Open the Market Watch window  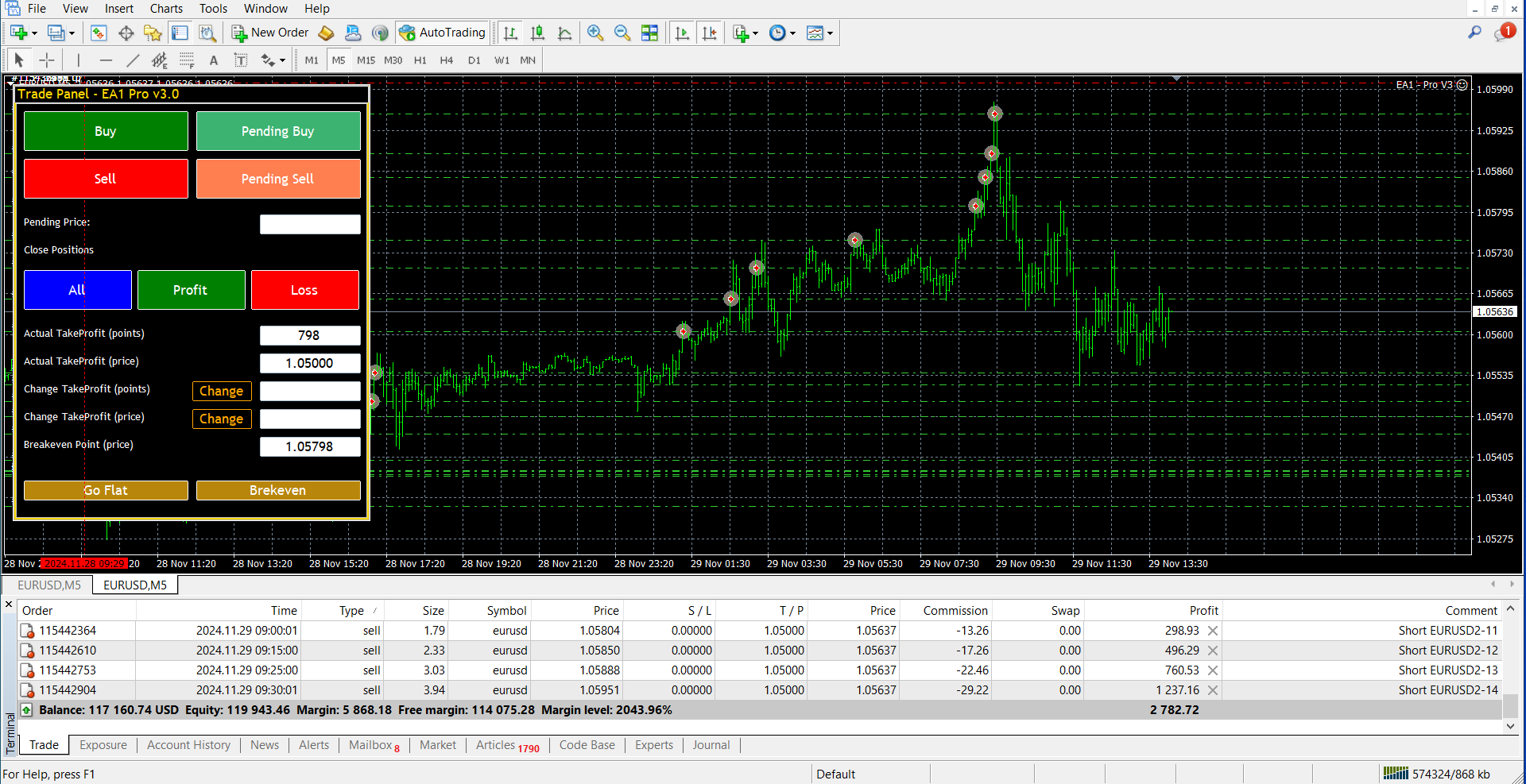click(99, 33)
